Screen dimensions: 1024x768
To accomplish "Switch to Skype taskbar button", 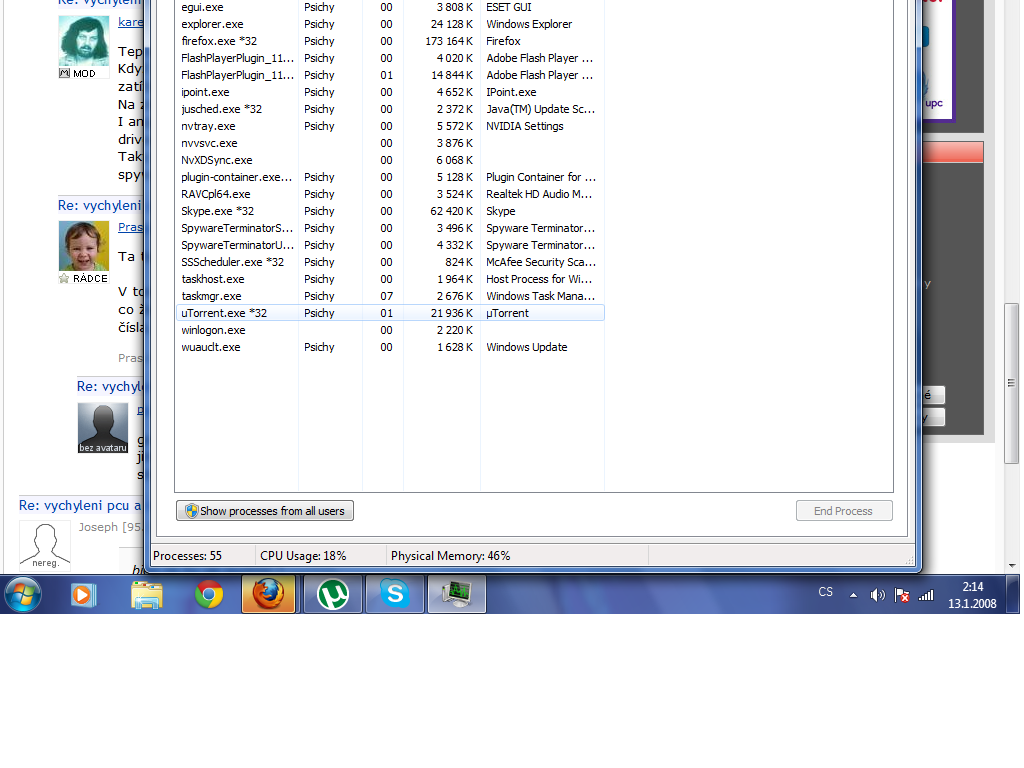I will coord(395,594).
